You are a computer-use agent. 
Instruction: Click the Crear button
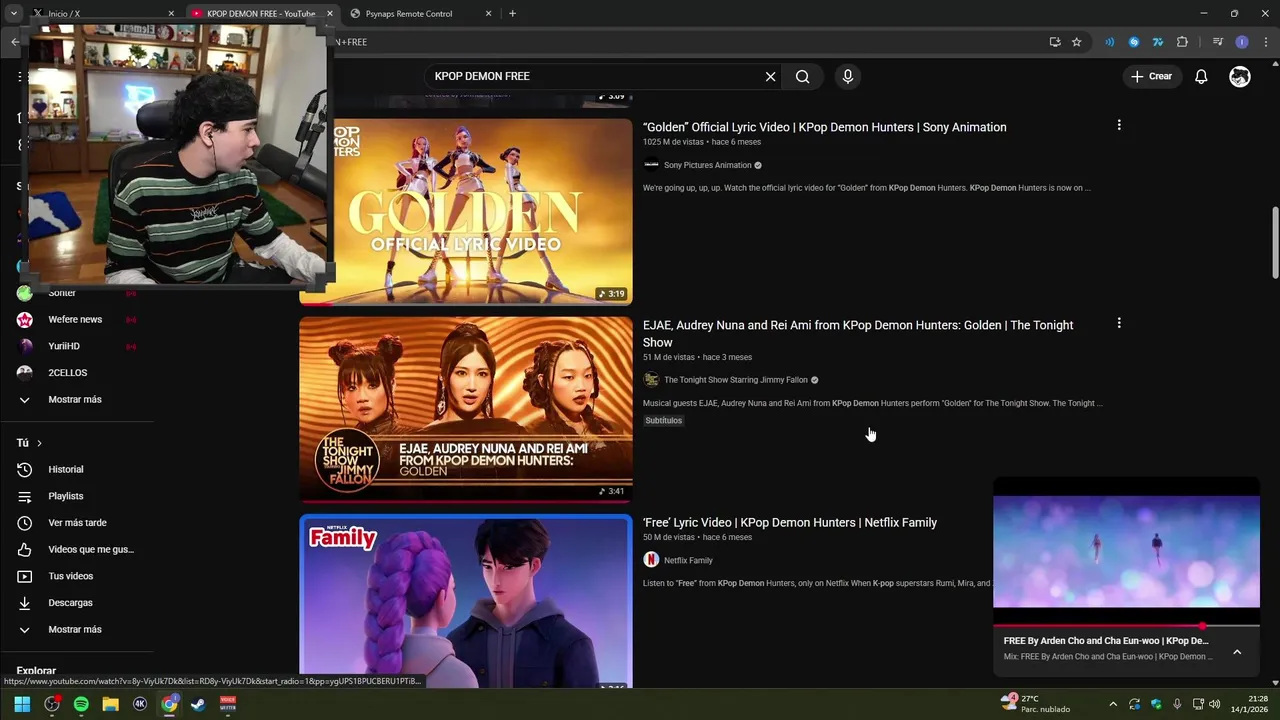[1151, 76]
